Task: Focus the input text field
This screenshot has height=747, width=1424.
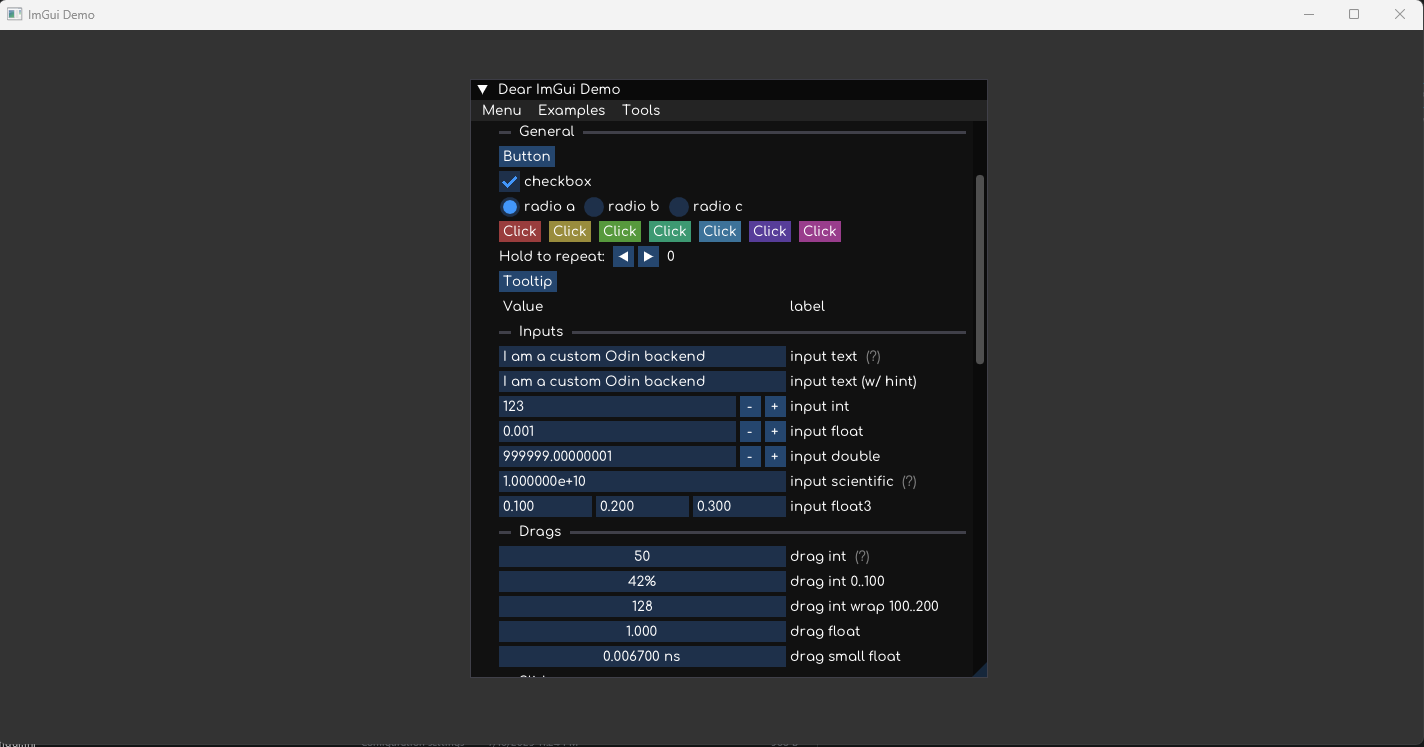Action: 642,356
